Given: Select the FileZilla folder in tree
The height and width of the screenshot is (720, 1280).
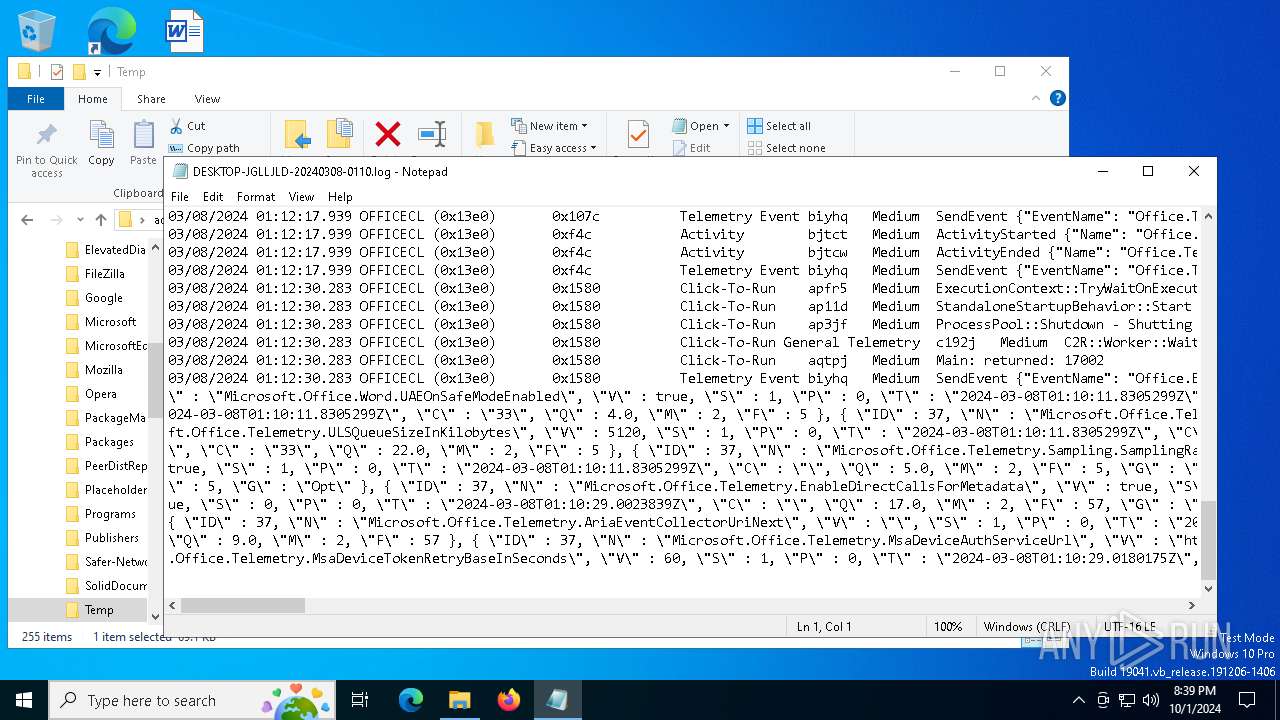Looking at the screenshot, I should pos(104,273).
